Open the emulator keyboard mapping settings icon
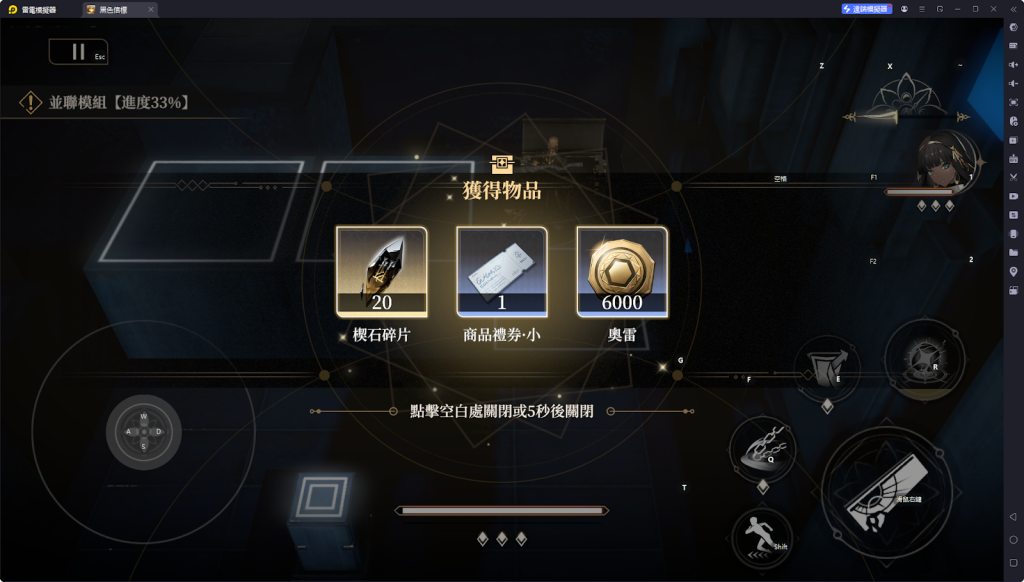The width and height of the screenshot is (1024, 582). [x=1014, y=46]
